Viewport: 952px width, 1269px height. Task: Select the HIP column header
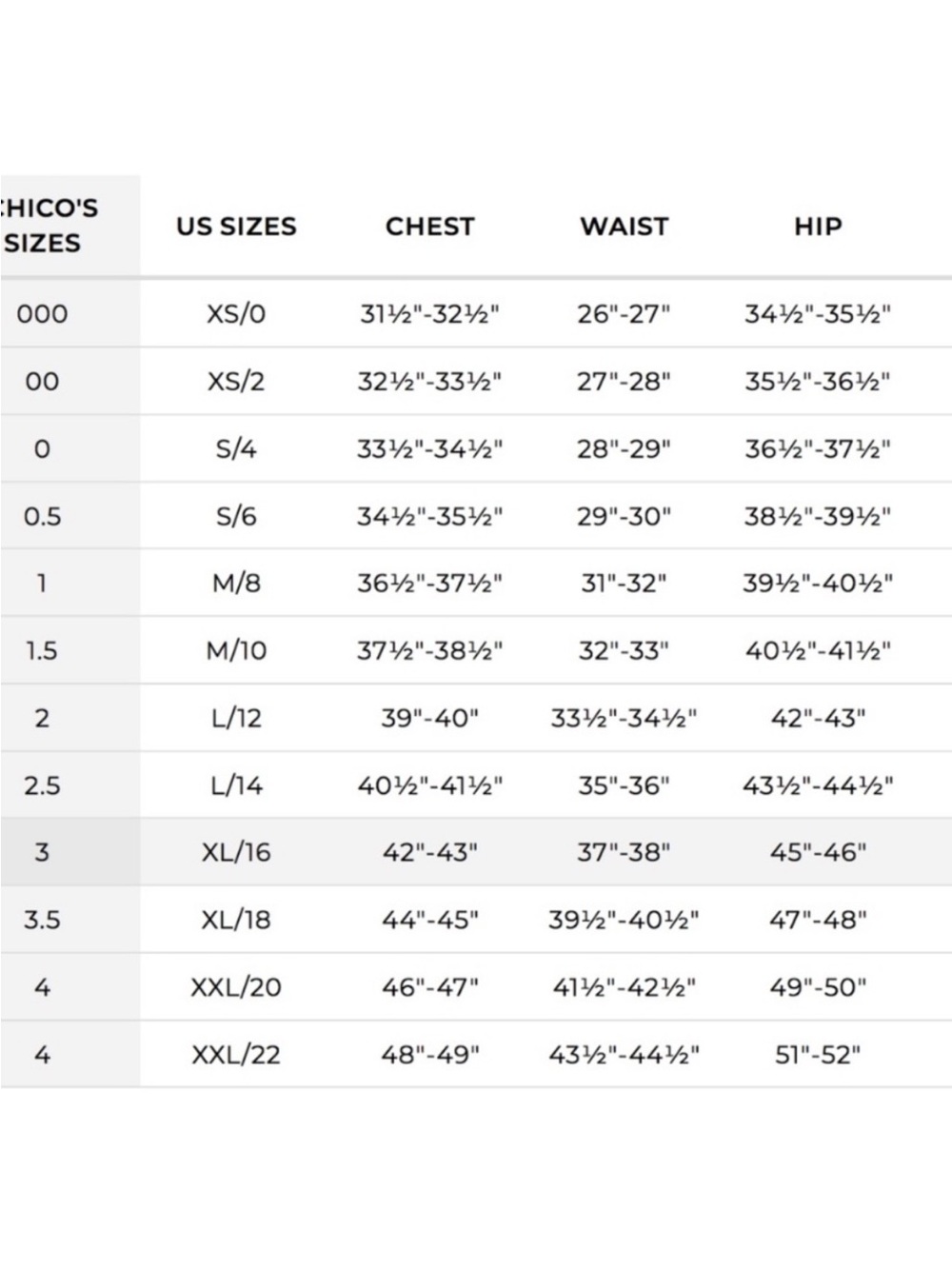click(x=818, y=227)
